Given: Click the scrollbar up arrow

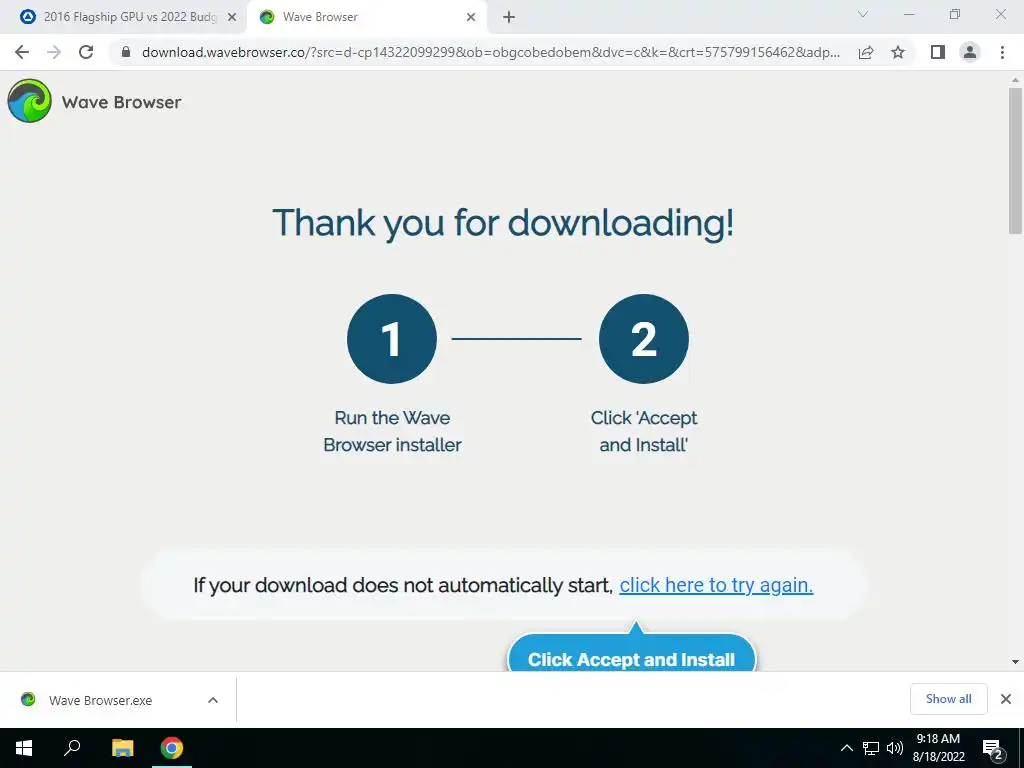Looking at the screenshot, I should coord(1015,80).
